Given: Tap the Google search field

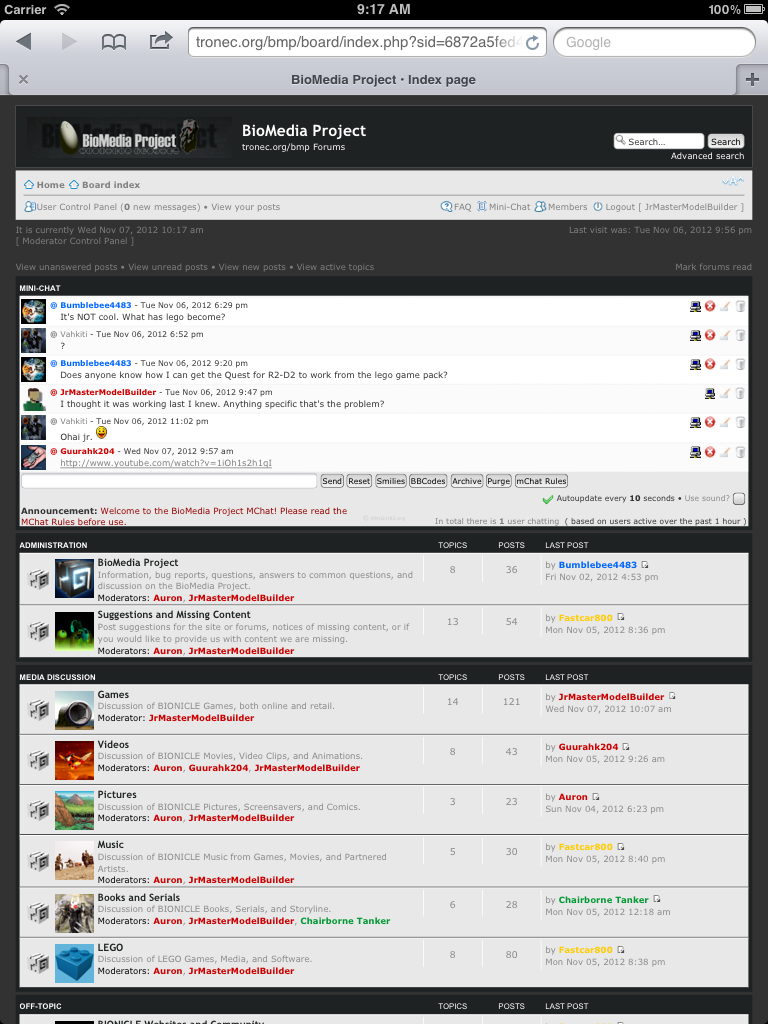Looking at the screenshot, I should tap(654, 42).
